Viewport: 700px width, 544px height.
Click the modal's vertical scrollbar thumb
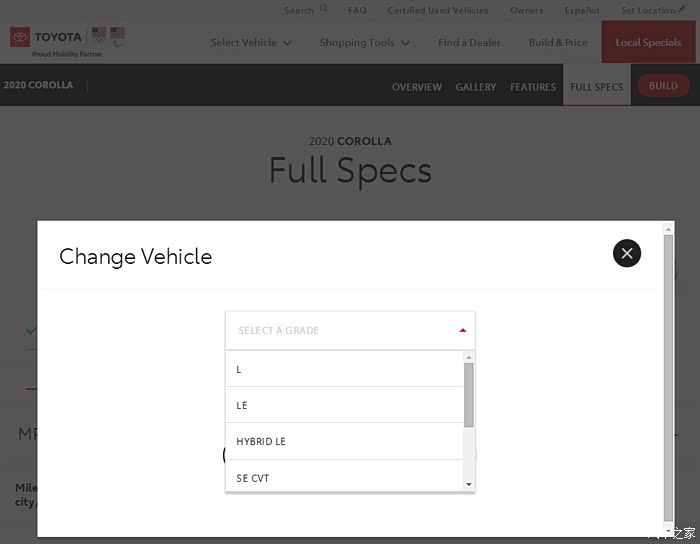point(668,378)
